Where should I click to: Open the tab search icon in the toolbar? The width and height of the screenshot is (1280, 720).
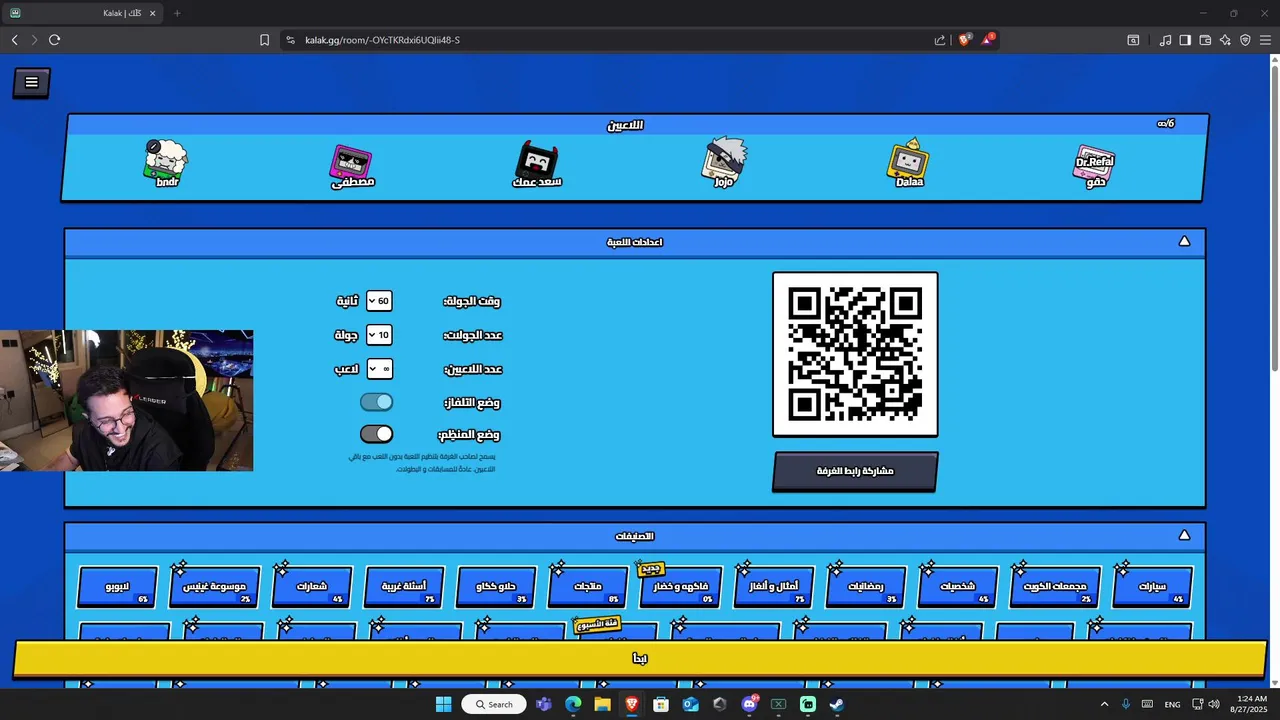1133,40
